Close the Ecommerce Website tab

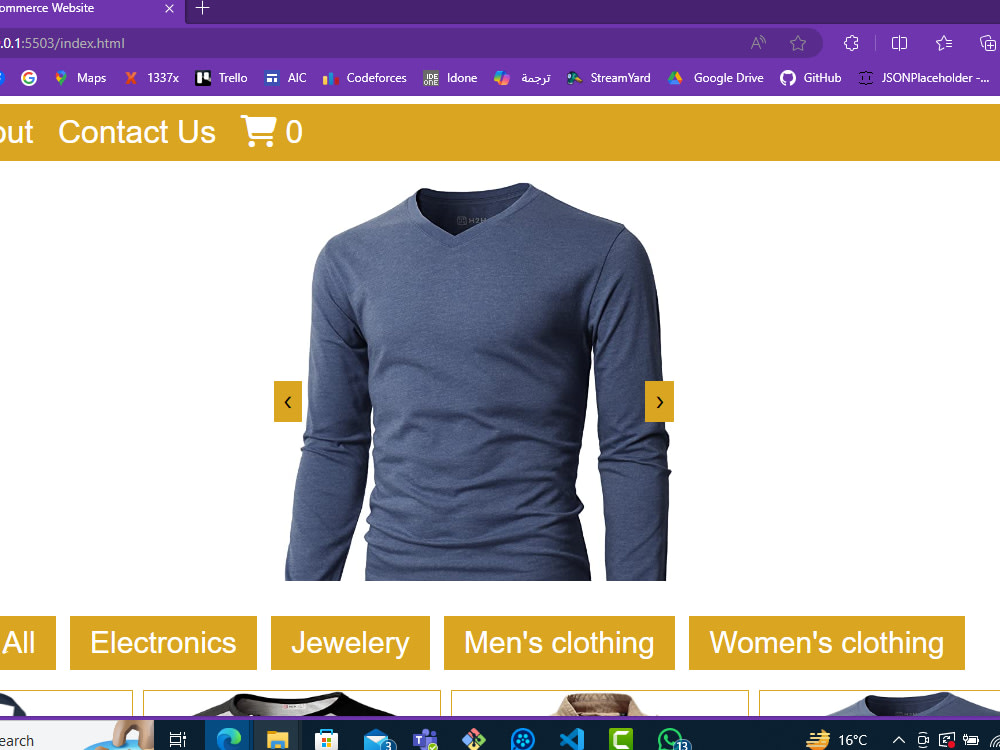point(169,8)
